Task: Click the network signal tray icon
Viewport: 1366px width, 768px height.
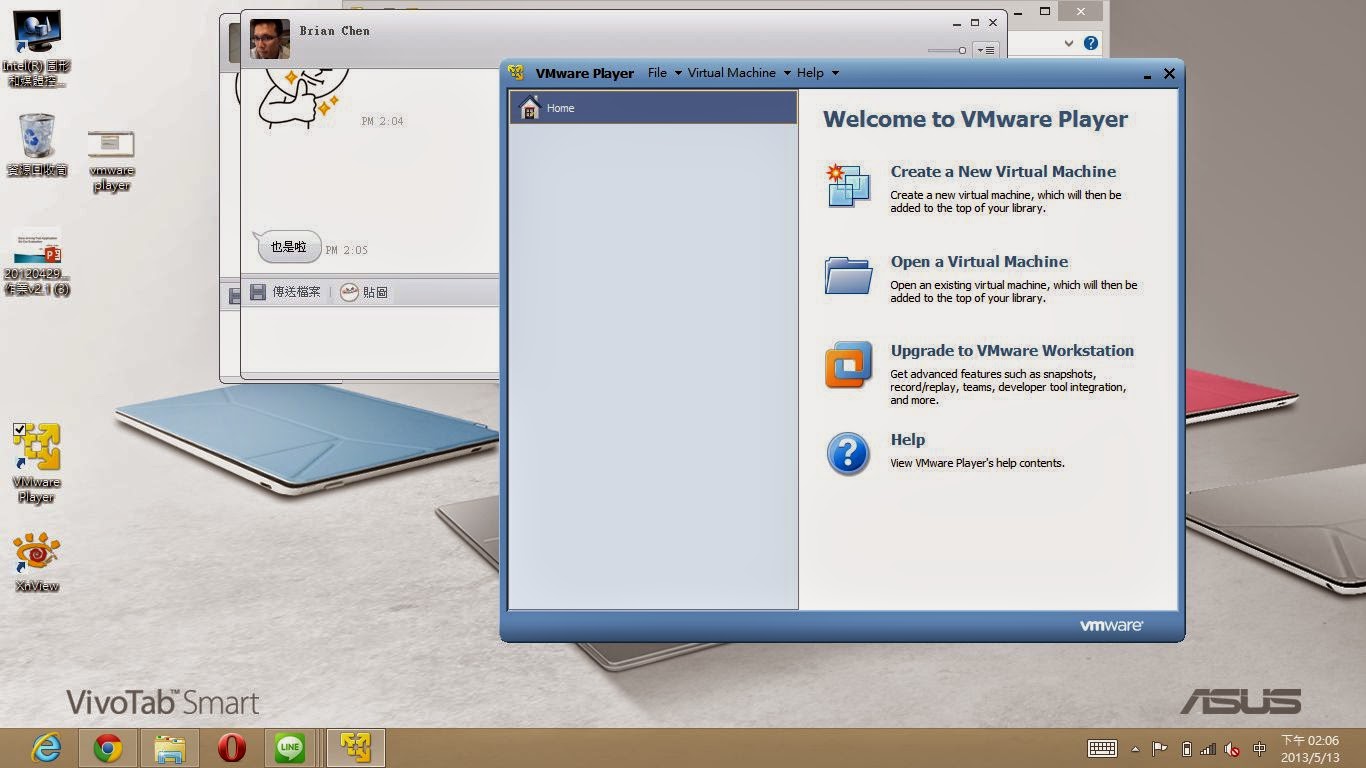Action: [1208, 748]
